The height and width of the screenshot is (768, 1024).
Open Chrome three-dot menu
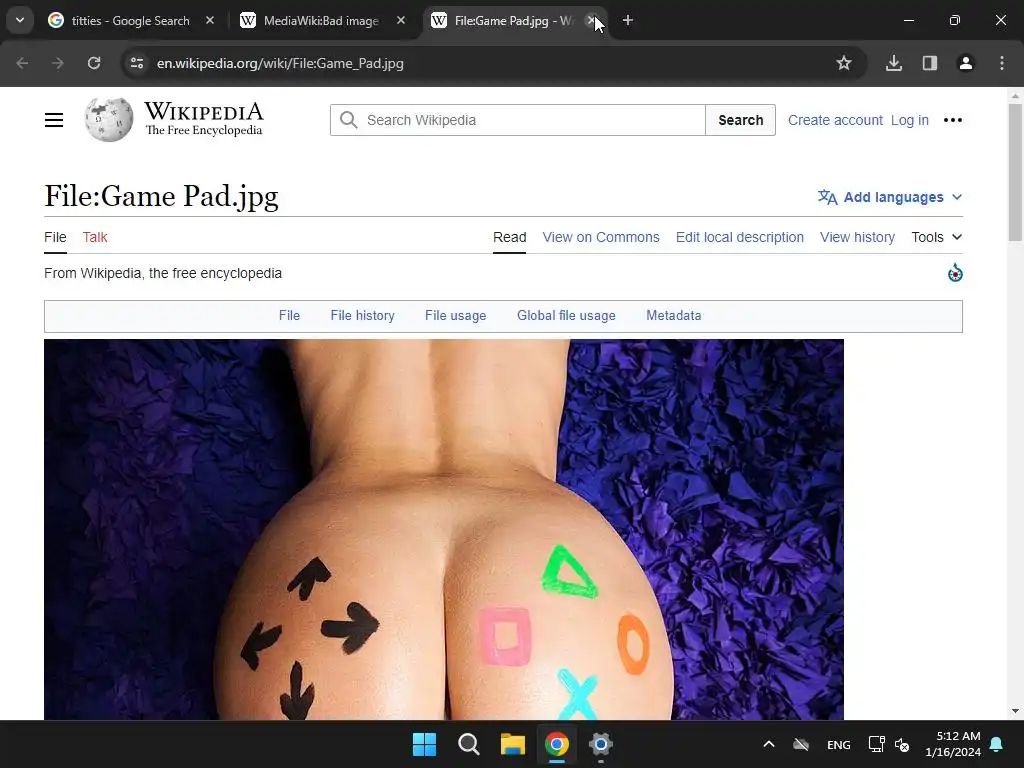[x=1001, y=63]
